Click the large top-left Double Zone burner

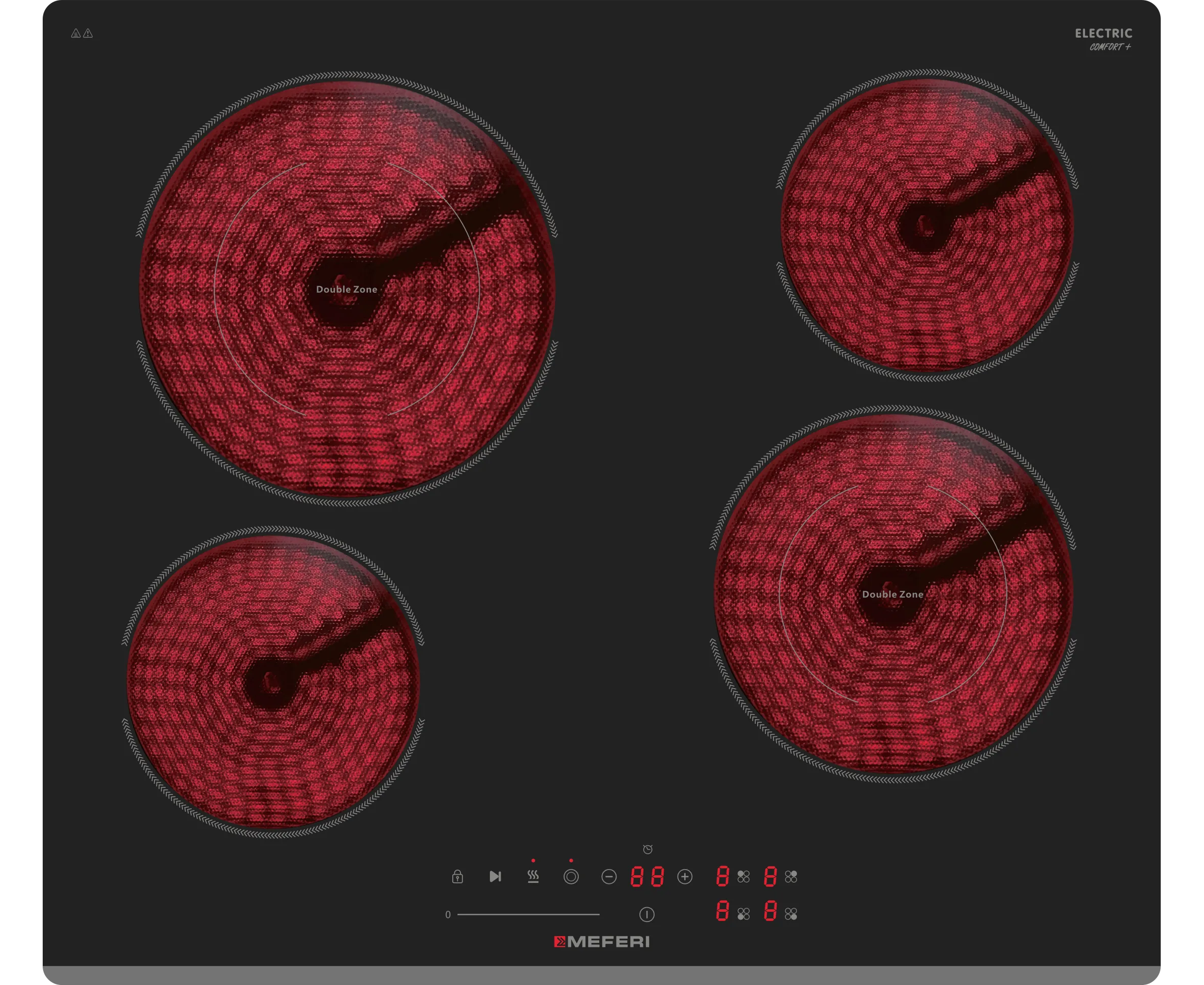click(347, 289)
